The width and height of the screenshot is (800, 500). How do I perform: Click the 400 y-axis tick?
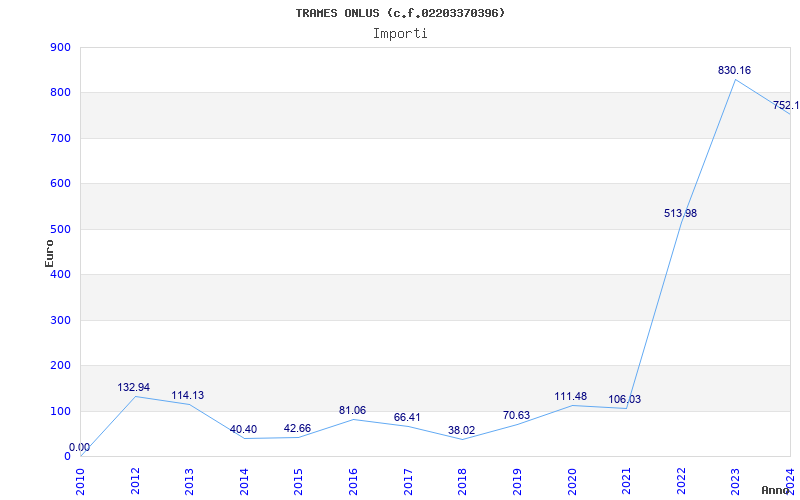(60, 274)
